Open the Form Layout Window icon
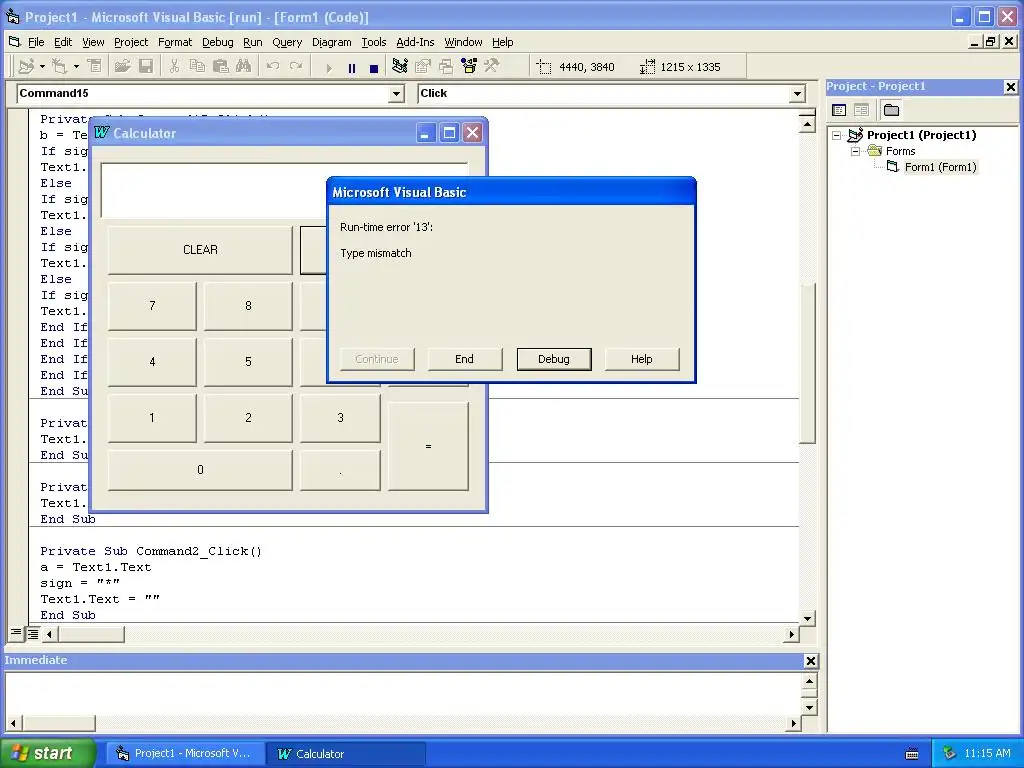The image size is (1024, 768). pos(446,67)
